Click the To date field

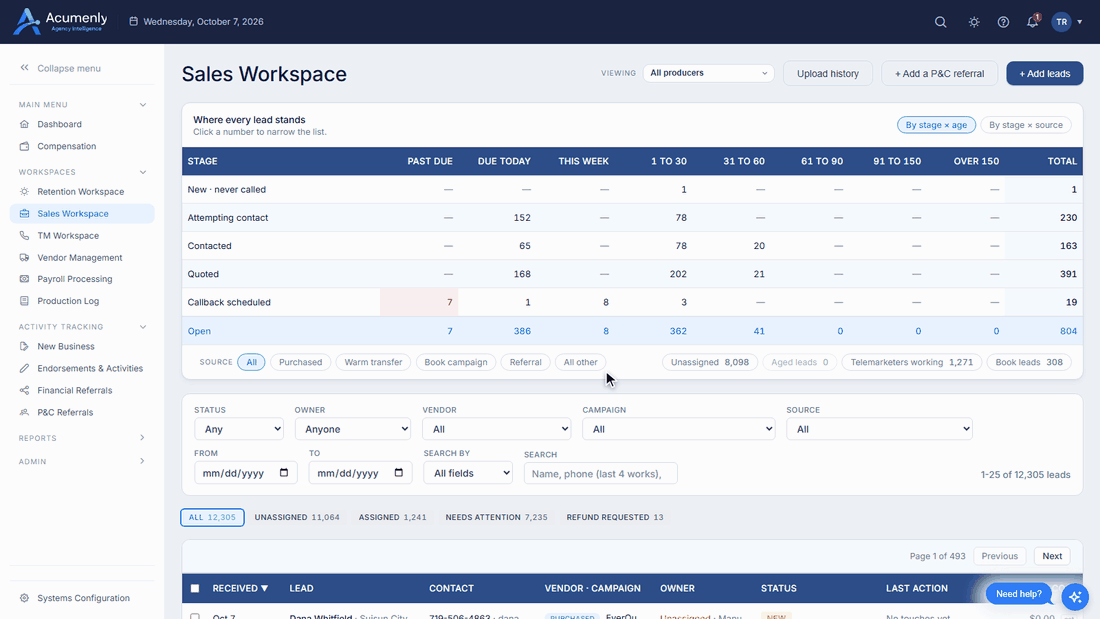[360, 473]
